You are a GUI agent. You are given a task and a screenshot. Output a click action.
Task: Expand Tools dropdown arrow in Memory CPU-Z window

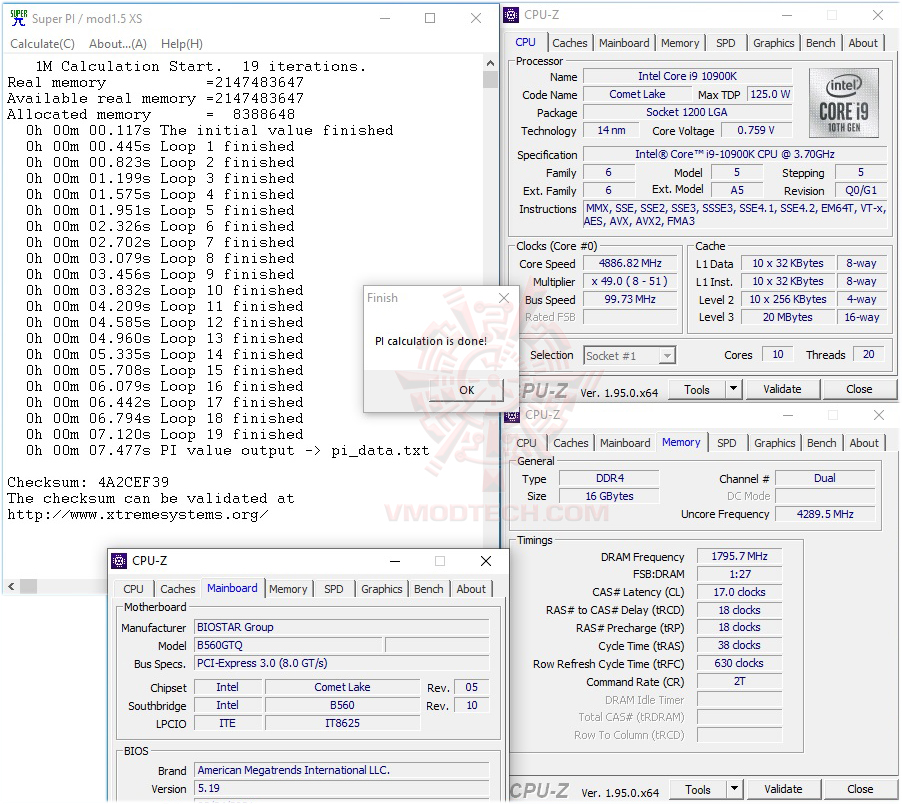click(735, 790)
